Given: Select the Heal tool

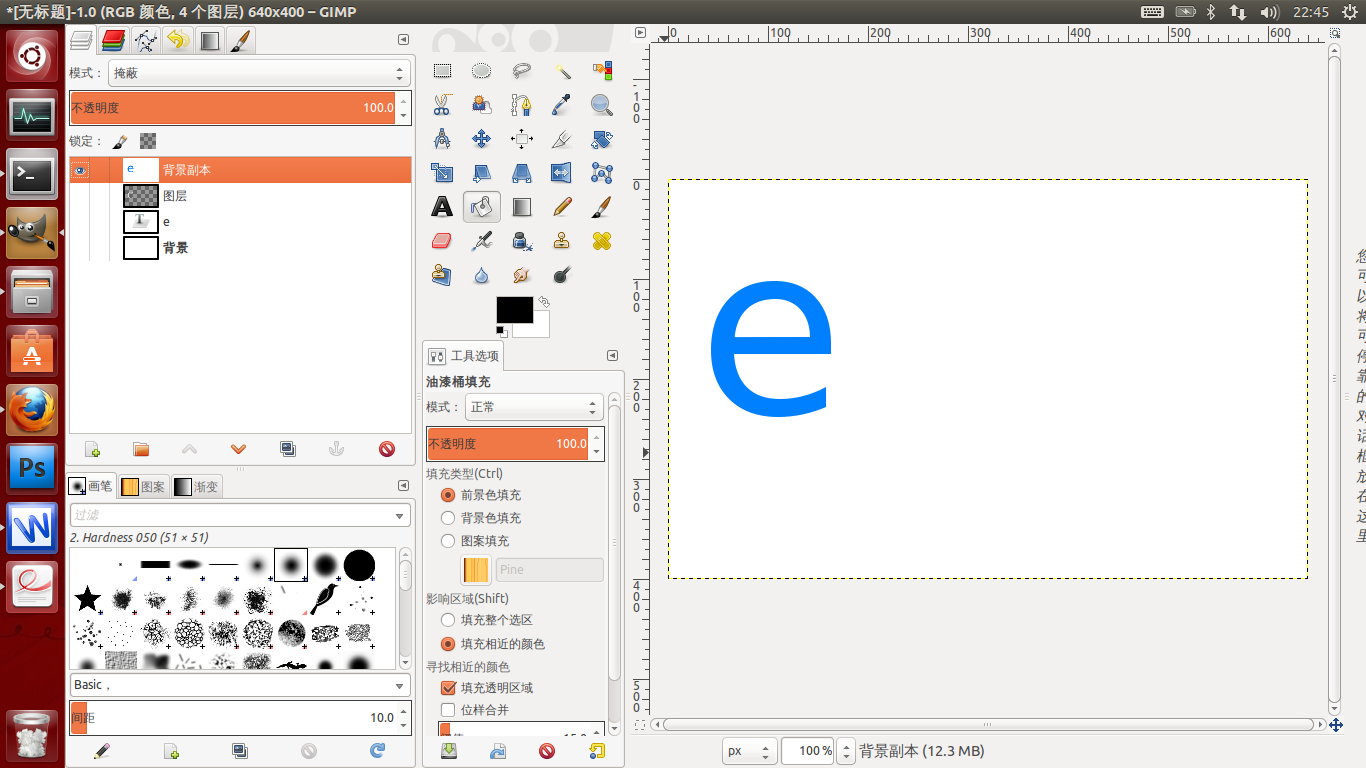Looking at the screenshot, I should pyautogui.click(x=601, y=241).
